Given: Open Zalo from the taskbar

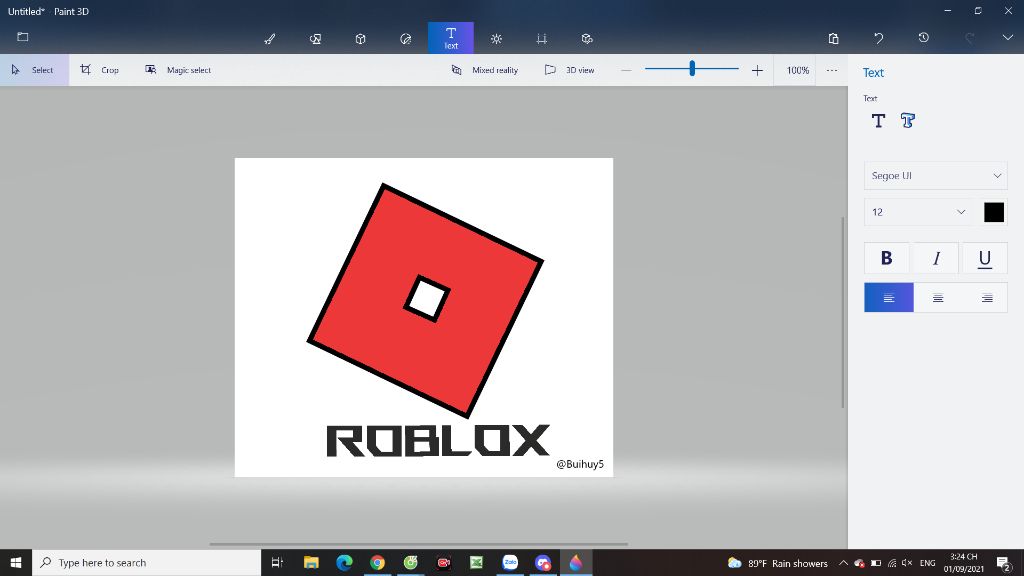Looking at the screenshot, I should coord(510,562).
